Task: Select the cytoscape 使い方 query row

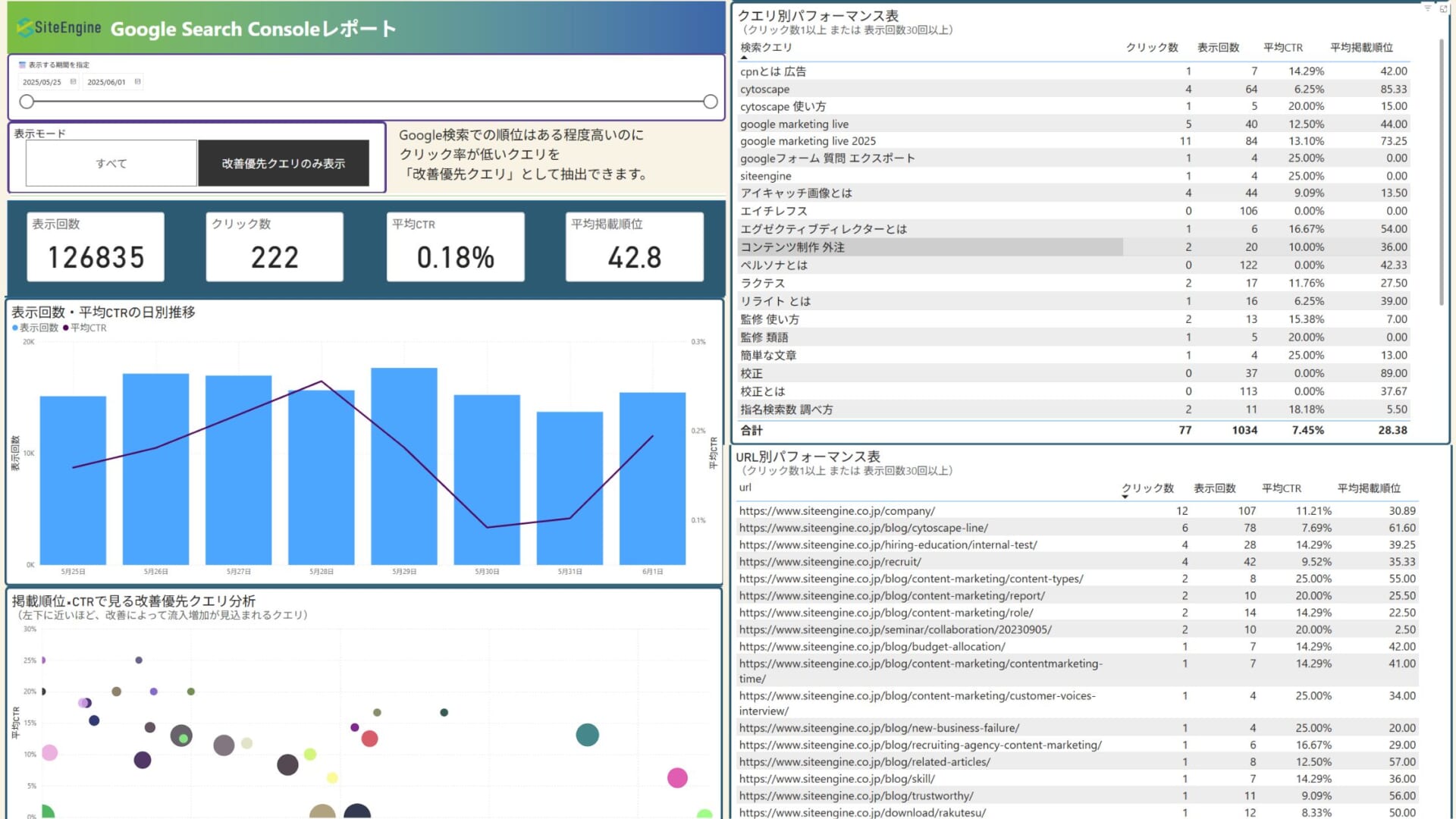Action: point(1074,106)
